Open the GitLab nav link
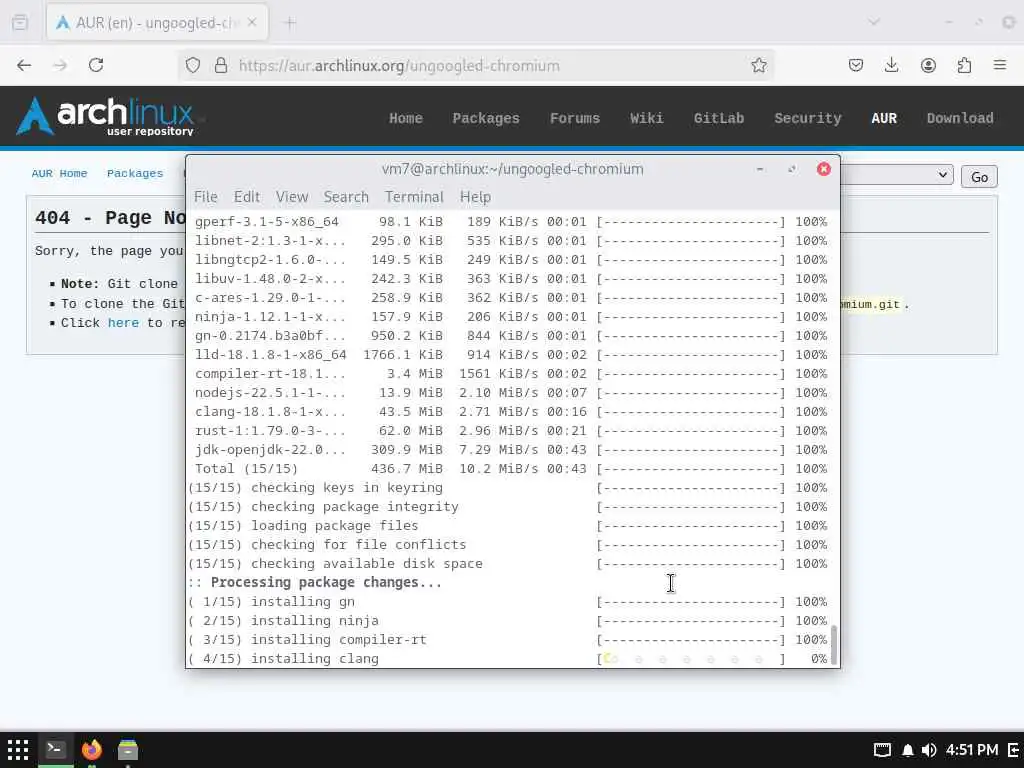The height and width of the screenshot is (768, 1024). (718, 118)
